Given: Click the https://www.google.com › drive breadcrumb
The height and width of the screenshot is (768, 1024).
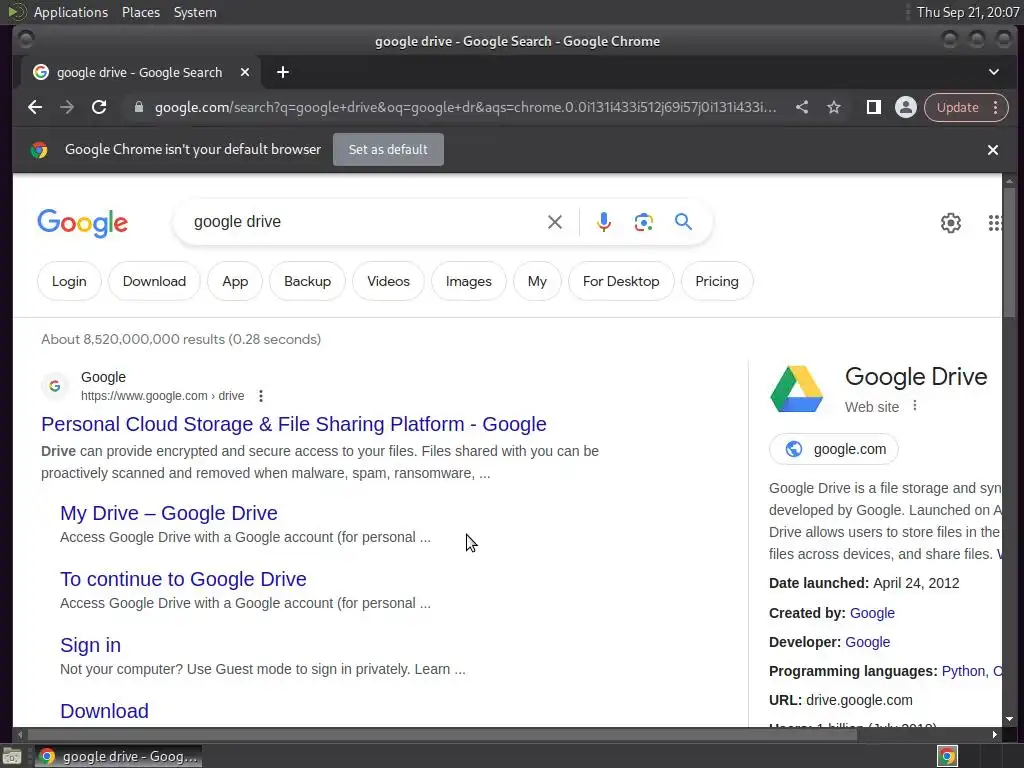Looking at the screenshot, I should [x=163, y=396].
